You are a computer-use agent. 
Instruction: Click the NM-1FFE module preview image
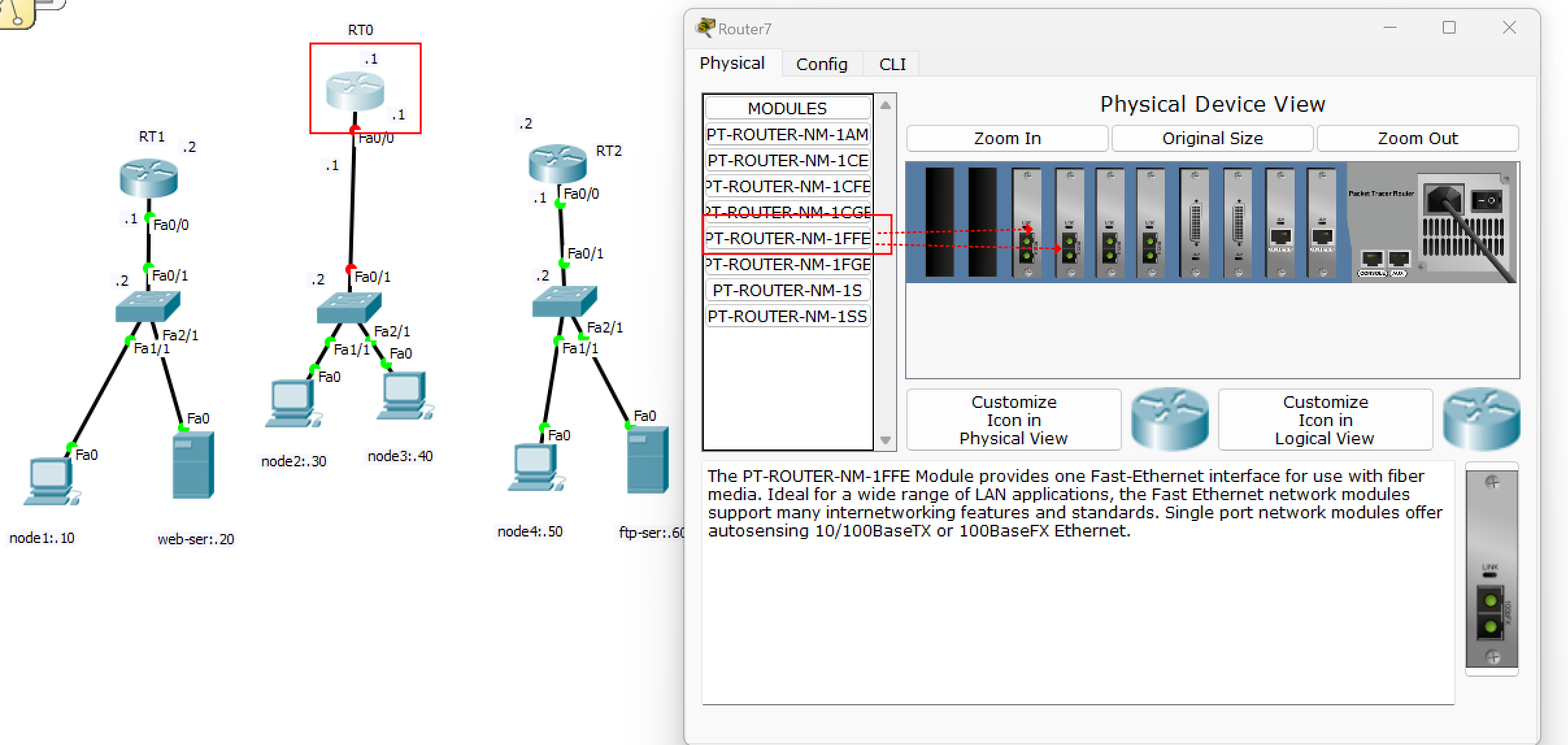tap(1492, 569)
